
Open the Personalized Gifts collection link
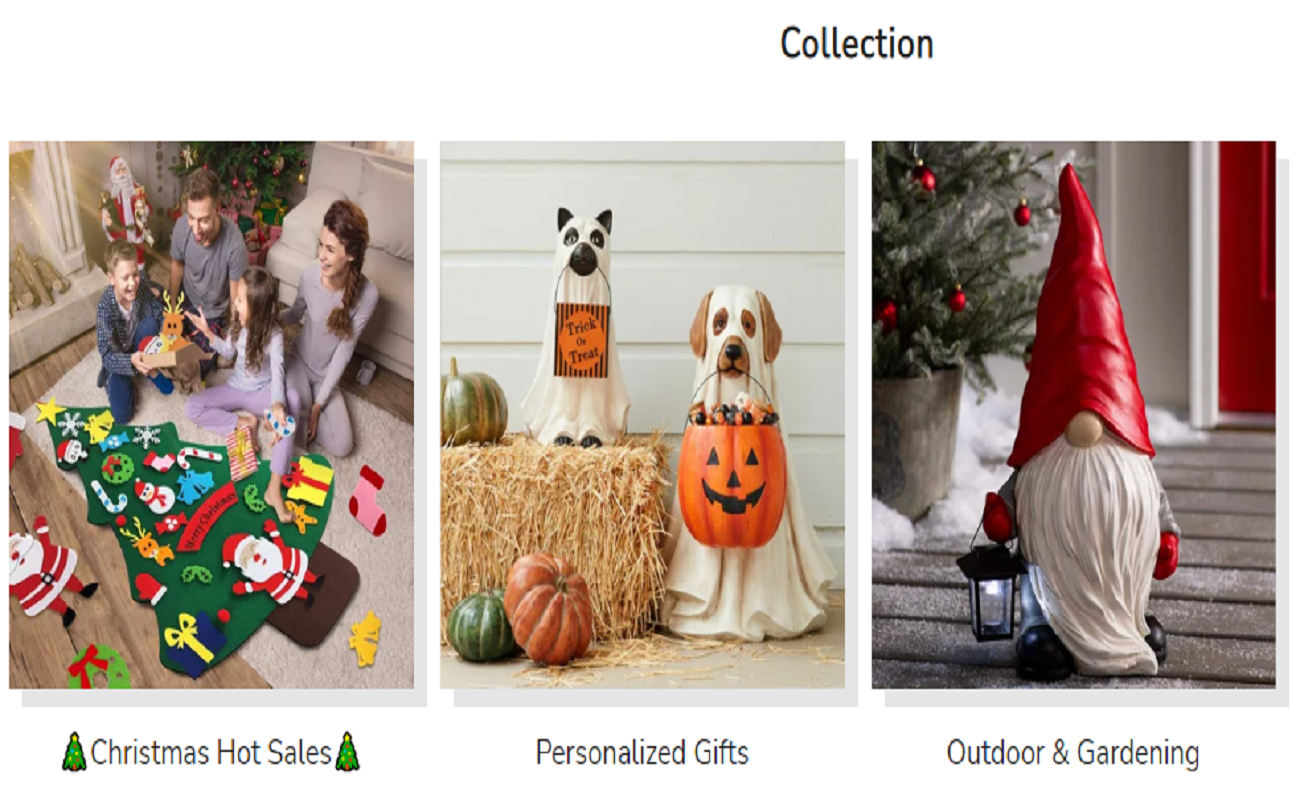coord(642,752)
